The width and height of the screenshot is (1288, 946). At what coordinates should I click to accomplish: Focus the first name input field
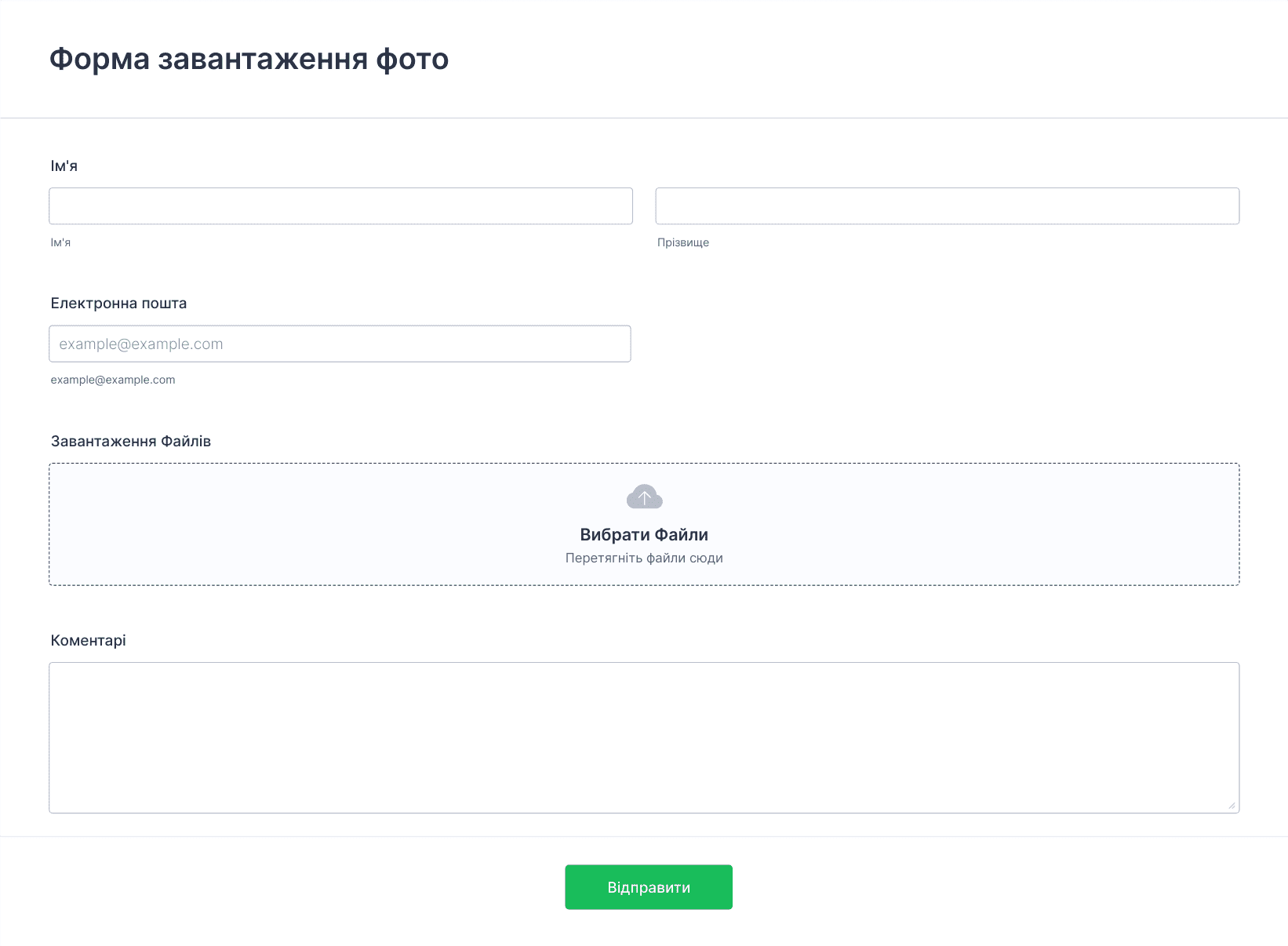340,206
